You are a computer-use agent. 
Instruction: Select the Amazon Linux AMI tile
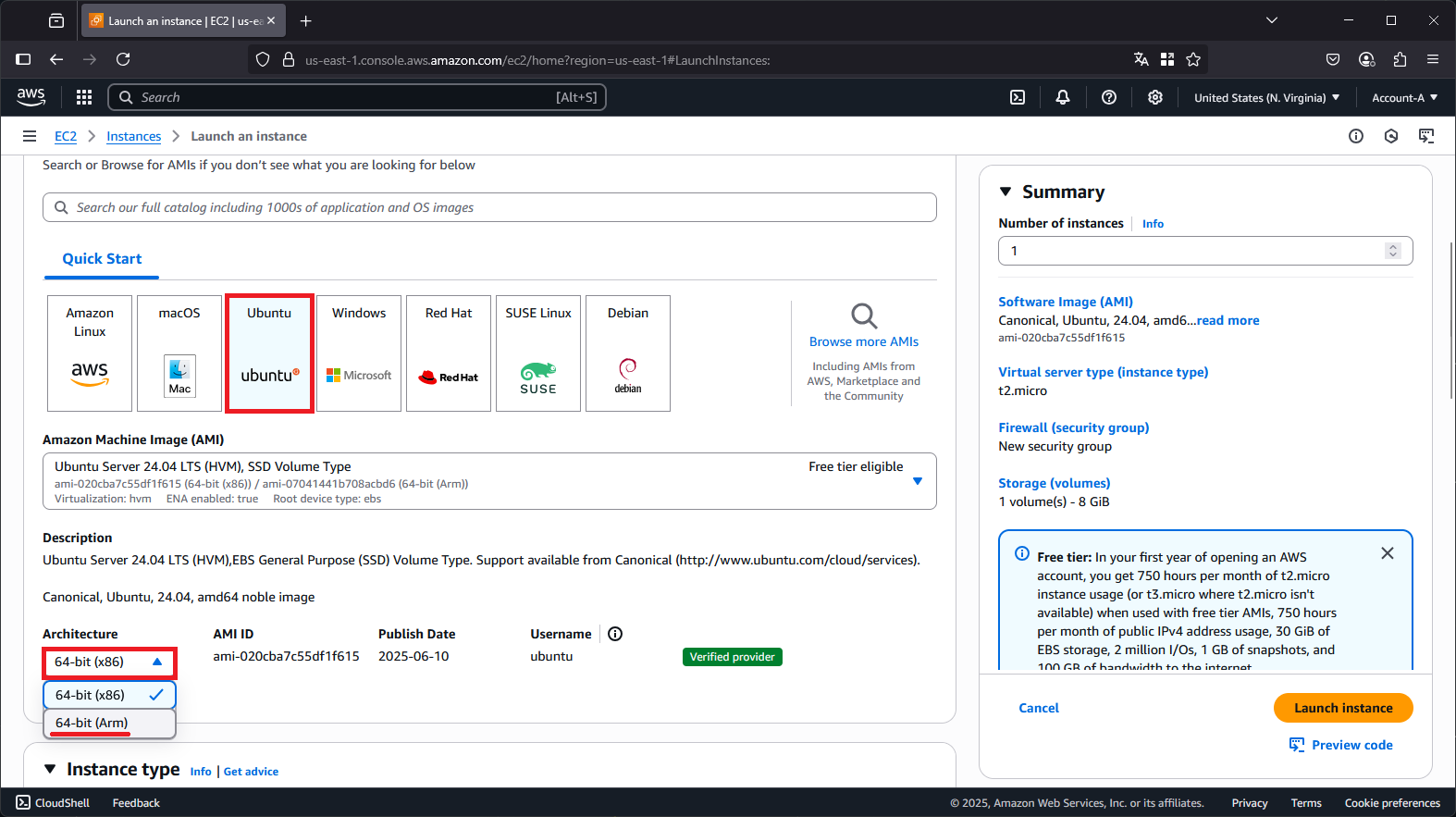click(x=90, y=353)
